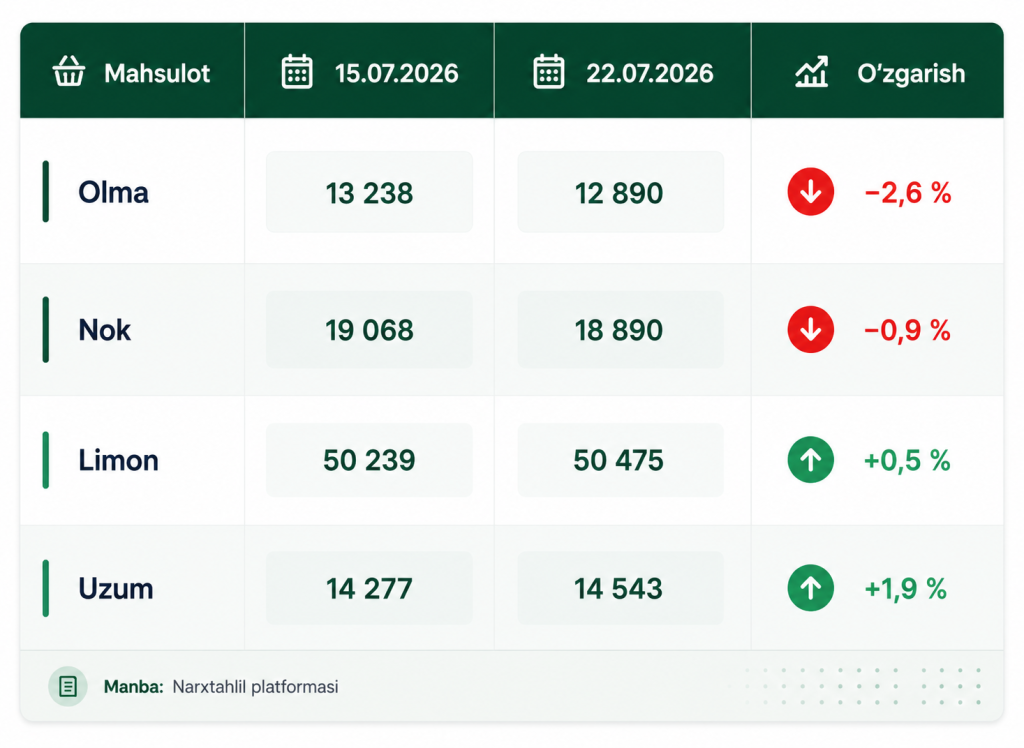Click the calendar icon next to 22.07.2026
Screen dimensions: 1024x748
549,71
